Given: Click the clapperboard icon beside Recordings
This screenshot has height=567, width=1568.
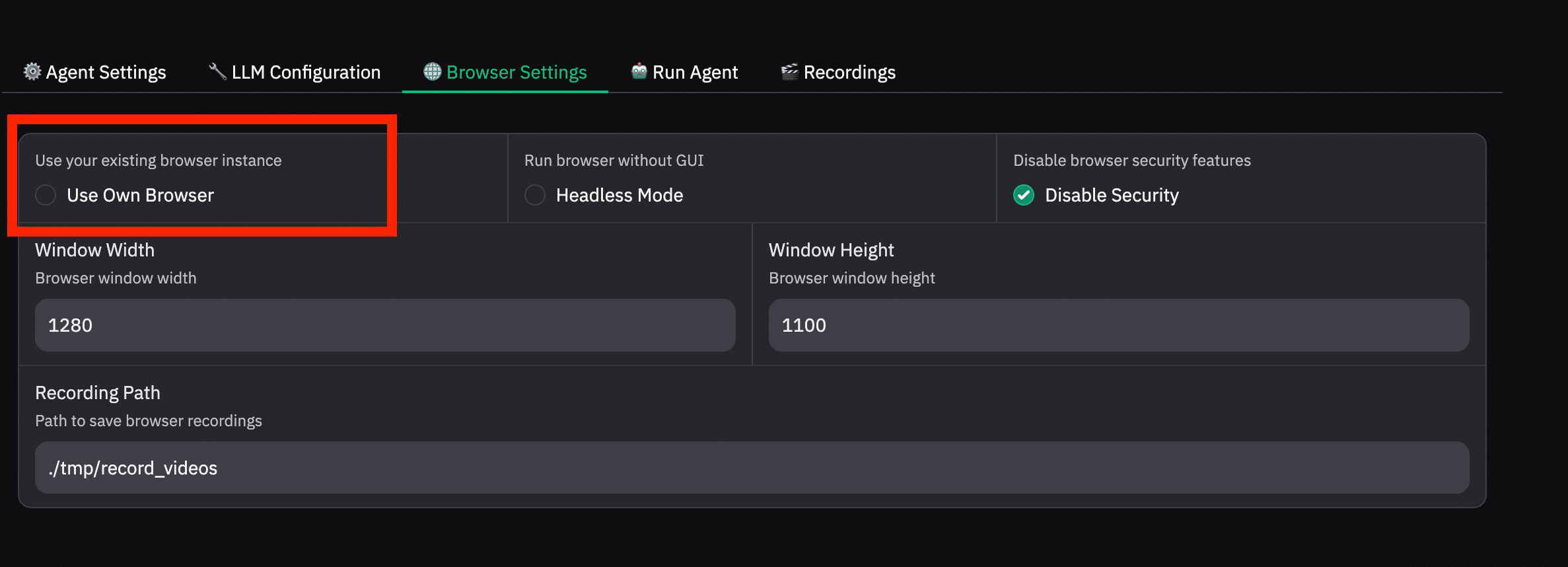Looking at the screenshot, I should click(x=789, y=71).
